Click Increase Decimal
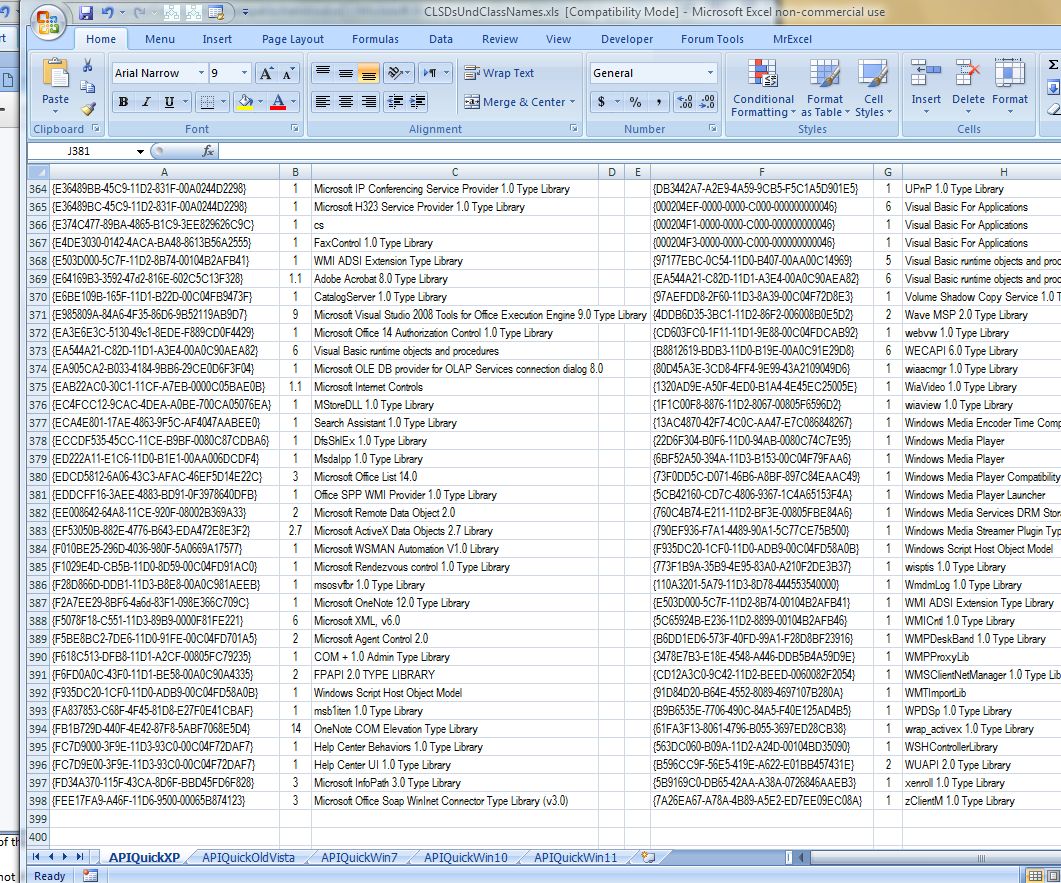The image size is (1061, 883). click(685, 102)
